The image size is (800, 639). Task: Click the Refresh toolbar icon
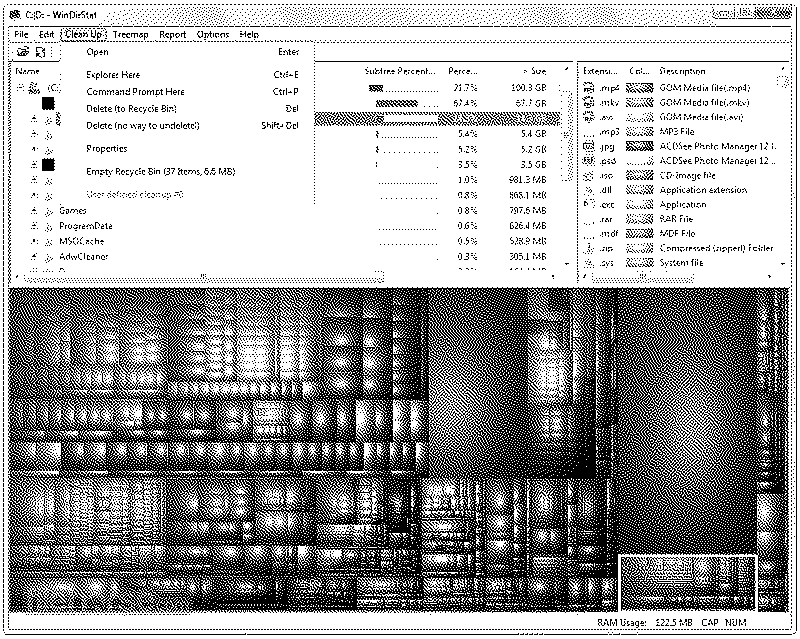tap(41, 52)
